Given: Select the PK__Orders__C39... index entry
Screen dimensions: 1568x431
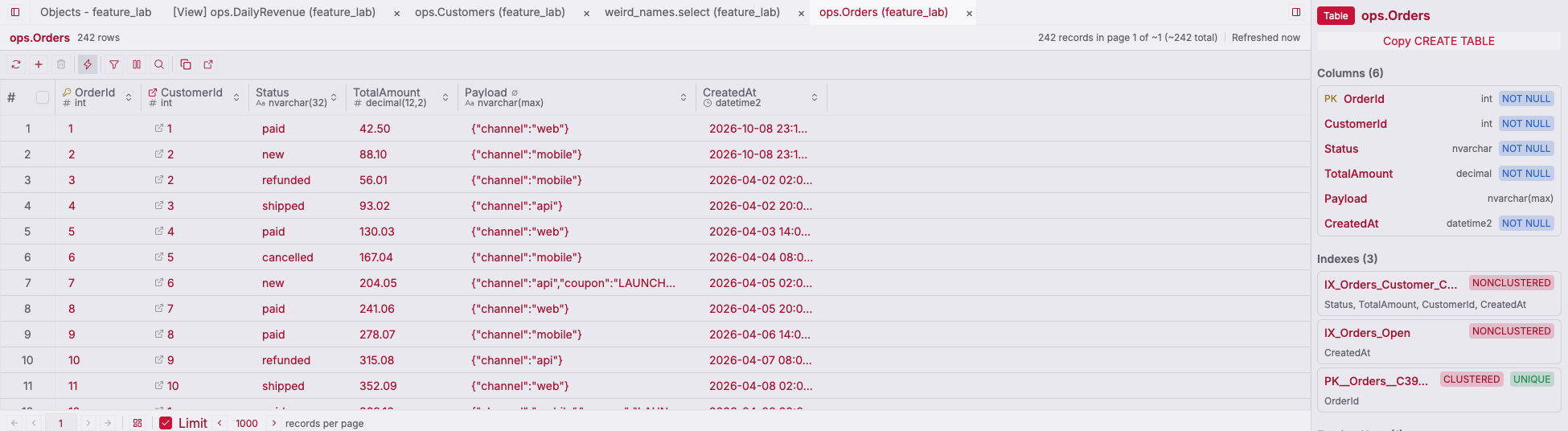Looking at the screenshot, I should [x=1439, y=390].
